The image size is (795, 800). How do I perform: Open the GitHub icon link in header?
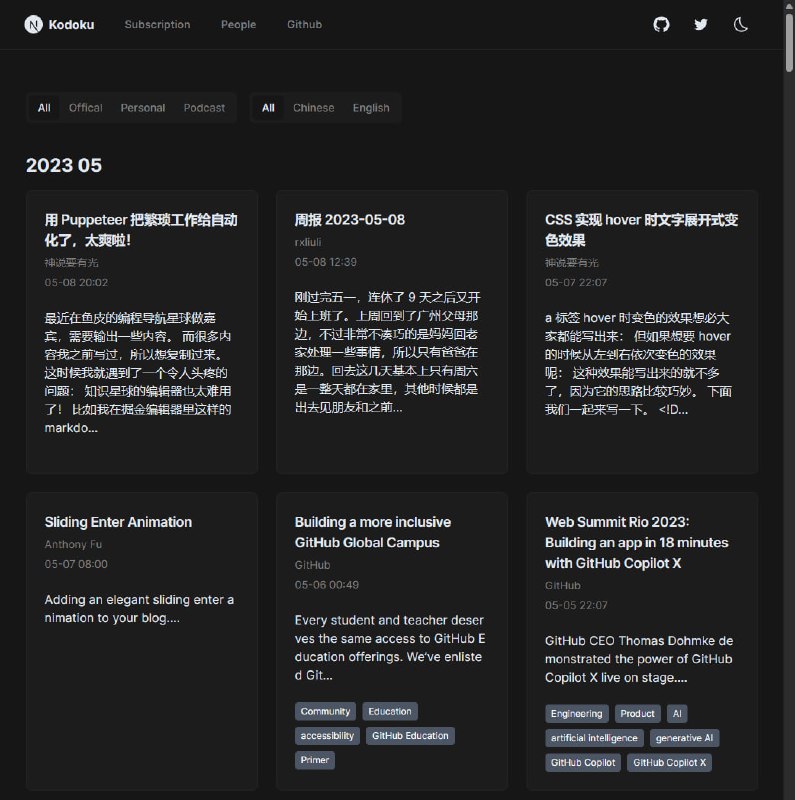(661, 24)
